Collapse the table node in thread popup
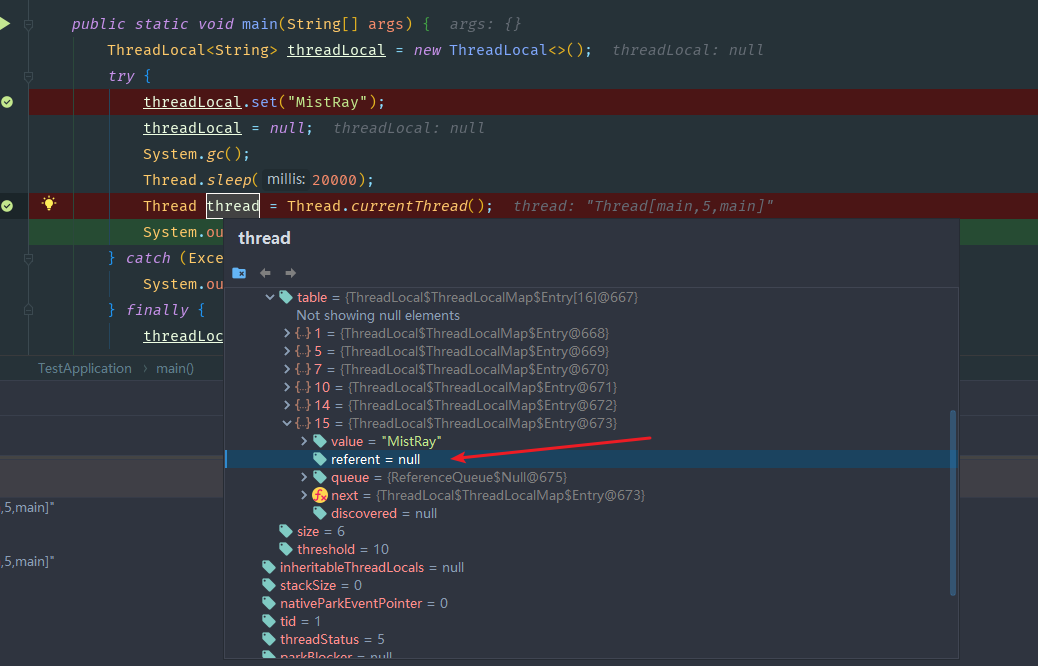 (x=269, y=297)
